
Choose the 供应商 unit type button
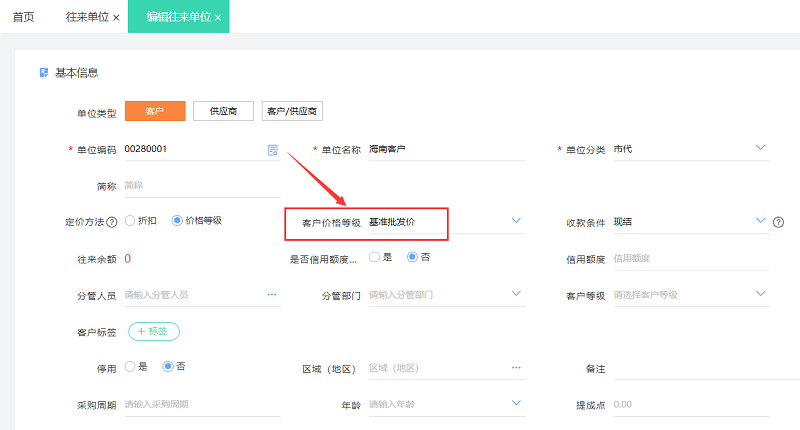click(223, 111)
